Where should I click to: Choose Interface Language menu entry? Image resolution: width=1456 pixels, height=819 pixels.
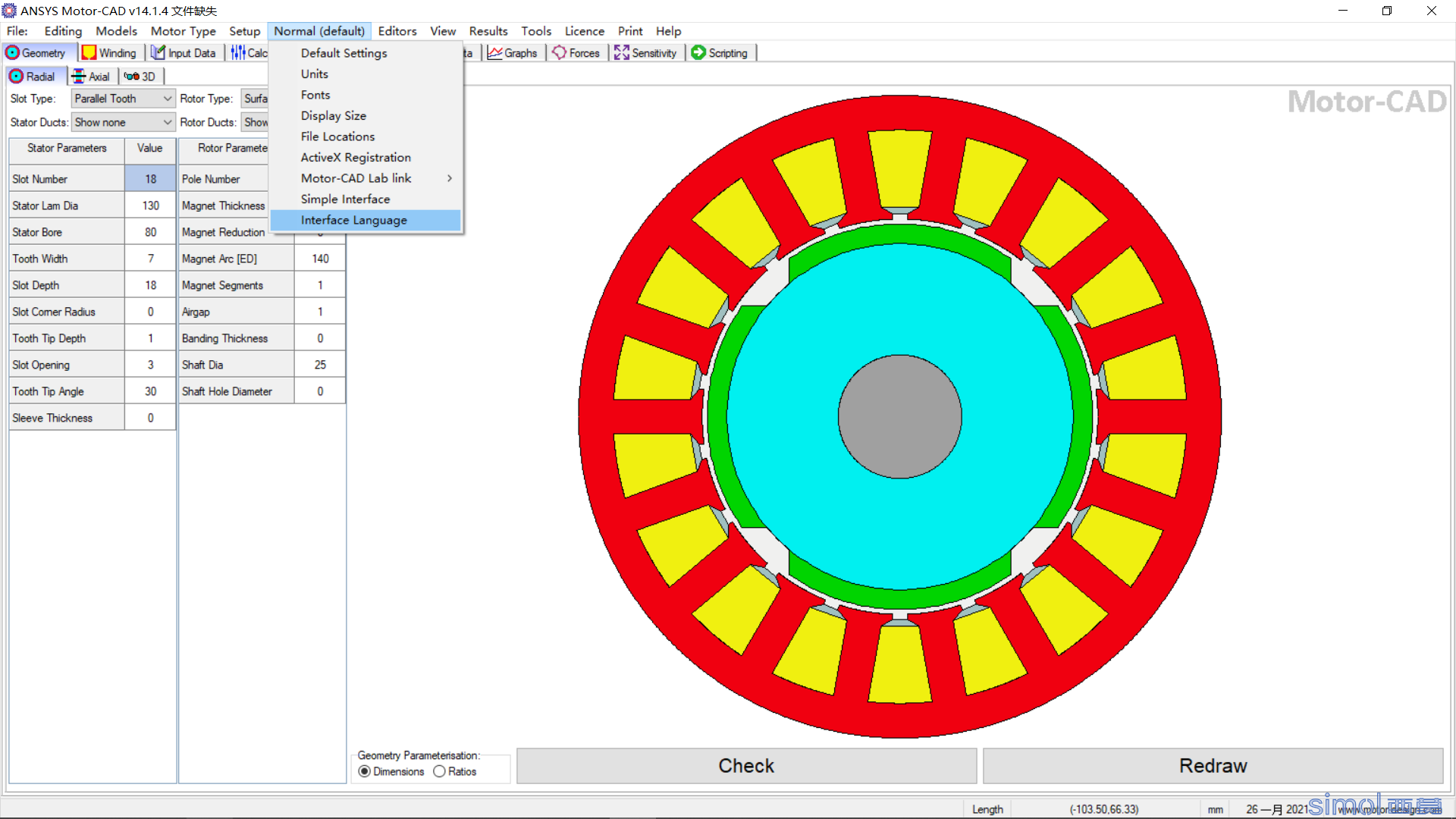coord(366,220)
